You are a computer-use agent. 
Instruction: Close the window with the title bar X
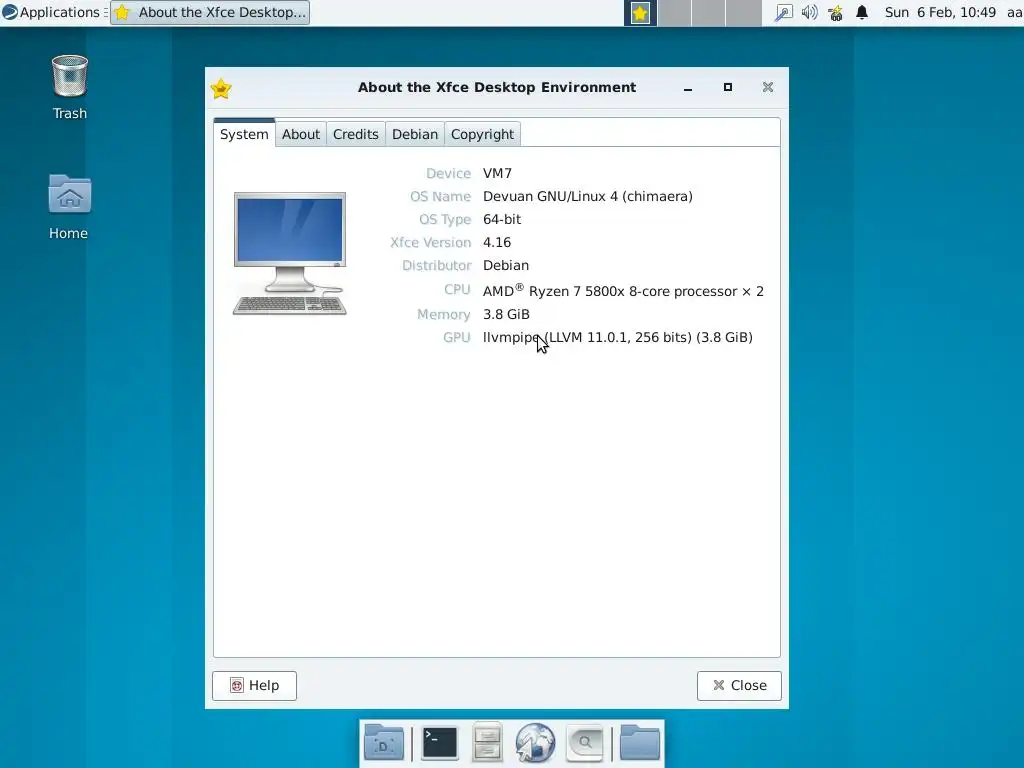pyautogui.click(x=768, y=88)
